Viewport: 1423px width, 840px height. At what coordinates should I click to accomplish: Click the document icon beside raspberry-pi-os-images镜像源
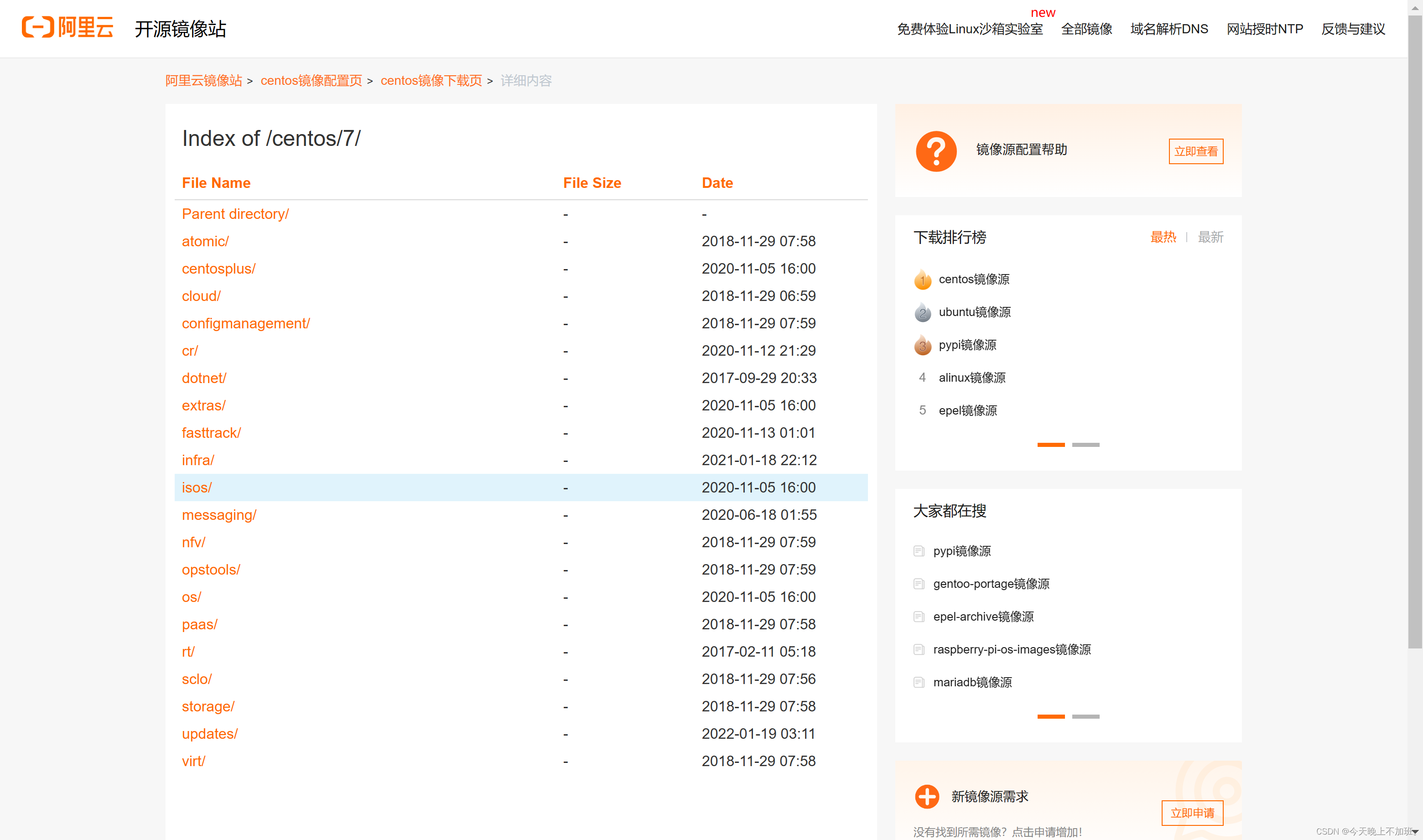point(919,649)
